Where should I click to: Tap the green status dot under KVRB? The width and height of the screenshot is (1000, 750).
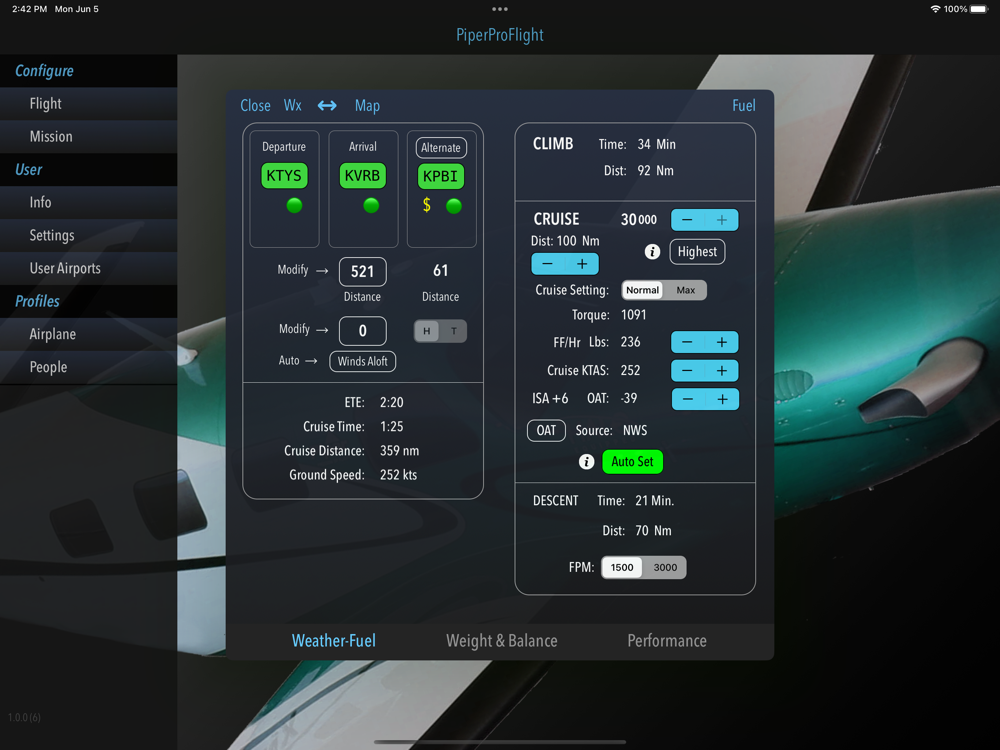coord(371,205)
